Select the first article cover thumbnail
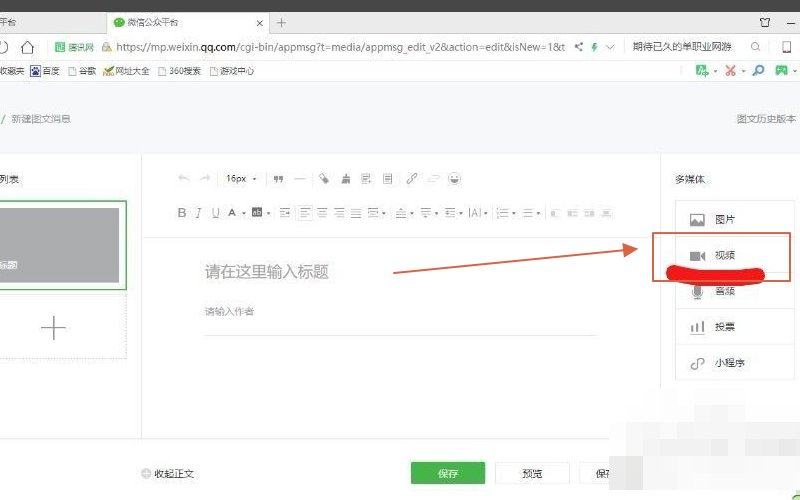Image resolution: width=800 pixels, height=500 pixels. pyautogui.click(x=59, y=245)
